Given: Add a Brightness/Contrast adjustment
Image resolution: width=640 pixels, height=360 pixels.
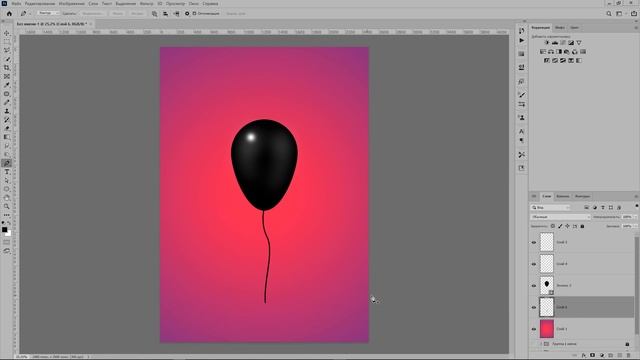Looking at the screenshot, I should pyautogui.click(x=547, y=42).
